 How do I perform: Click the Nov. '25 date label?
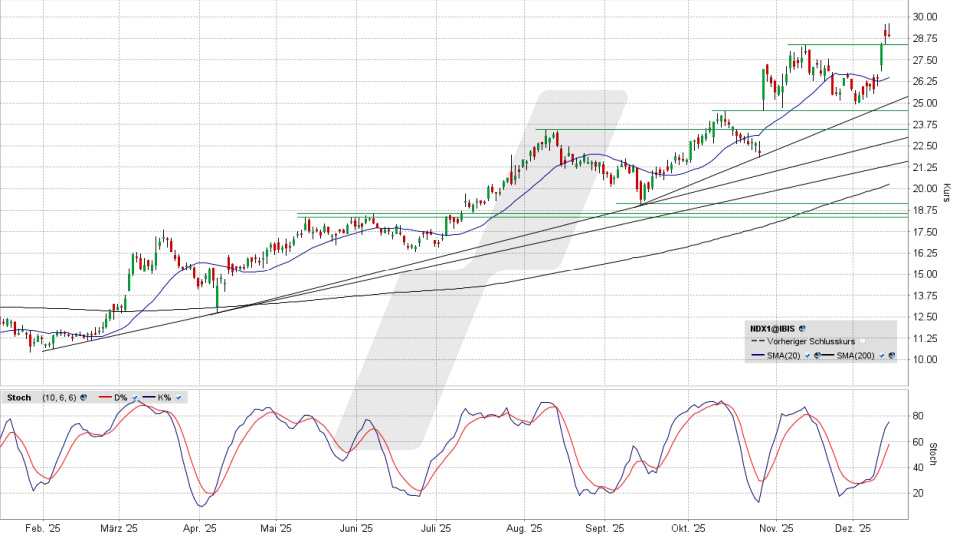(776, 528)
